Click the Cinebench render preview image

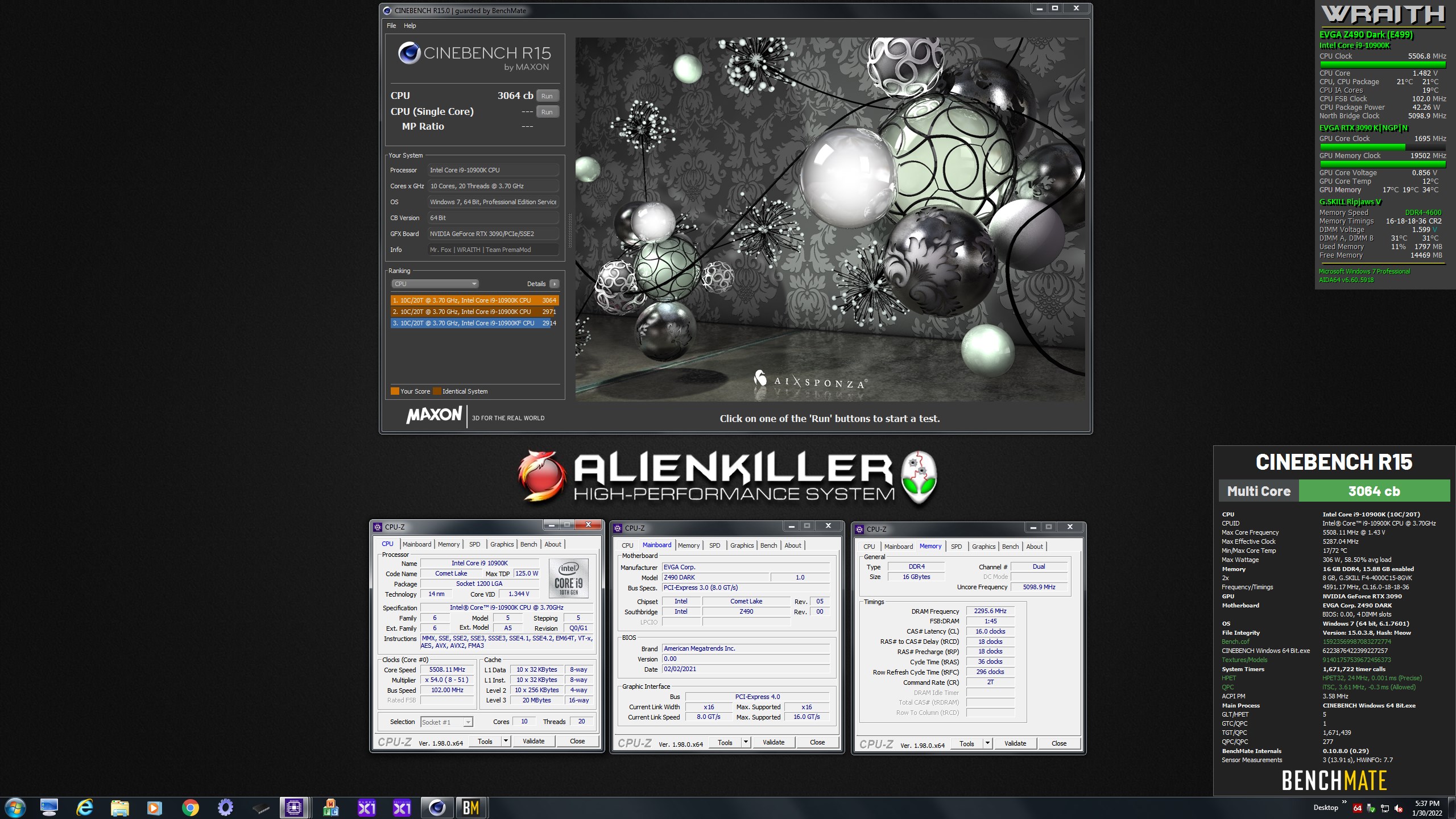tap(830, 220)
